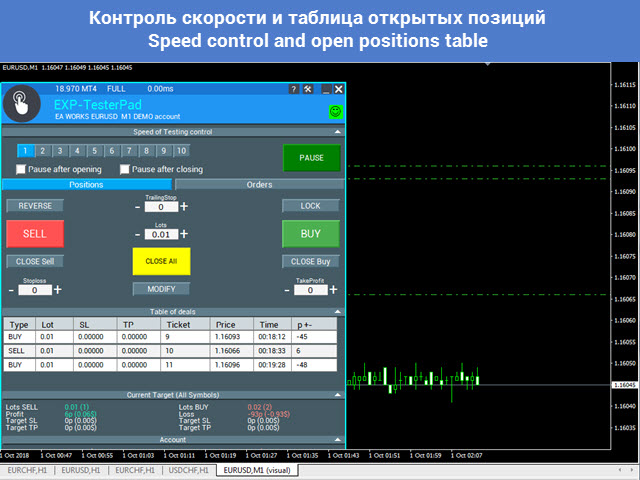Collapse the Account section
640x480 pixels.
pyautogui.click(x=338, y=440)
